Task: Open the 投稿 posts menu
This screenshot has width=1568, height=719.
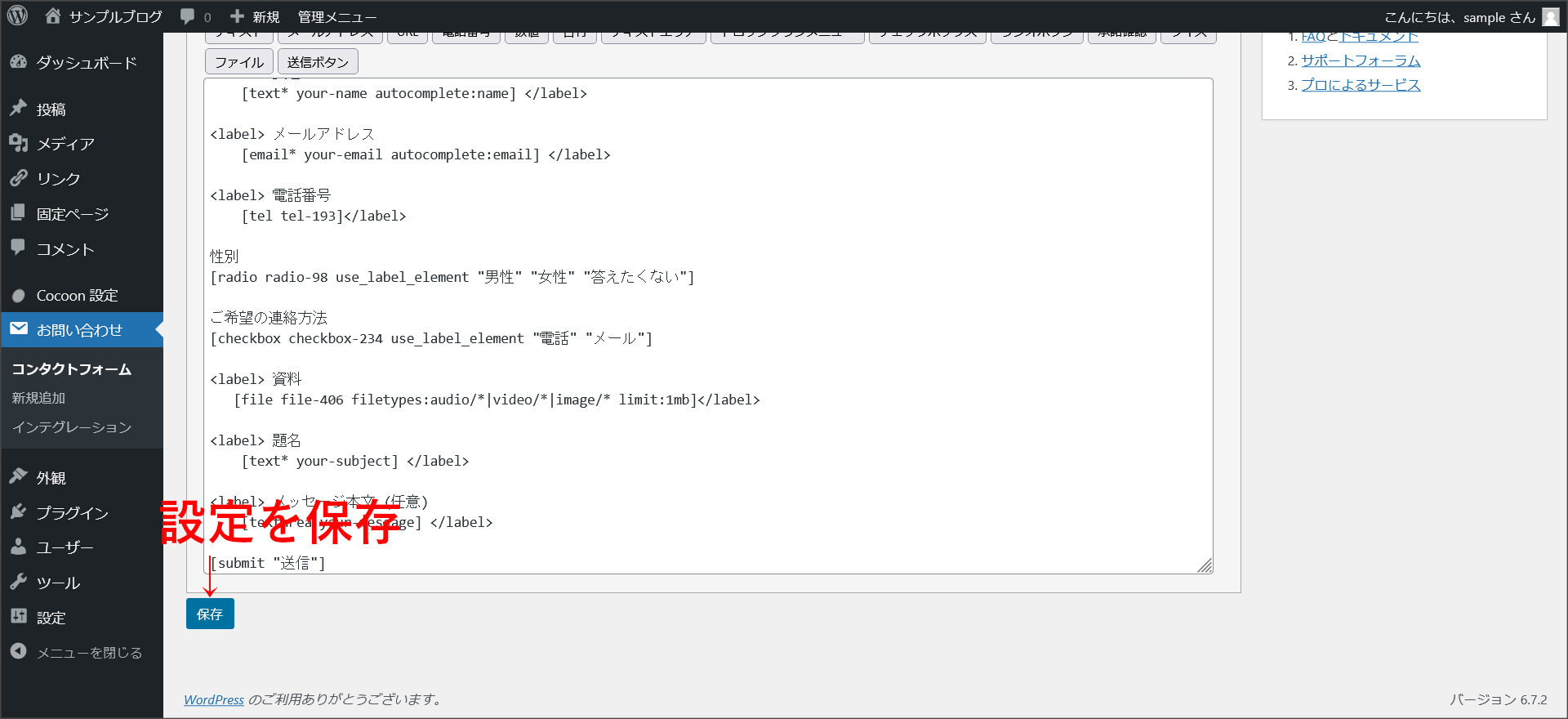Action: (x=51, y=109)
